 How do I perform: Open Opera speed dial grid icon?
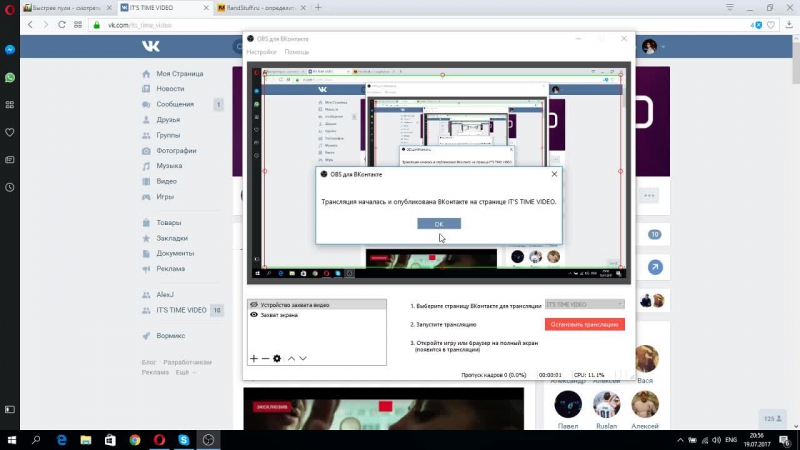click(x=78, y=24)
